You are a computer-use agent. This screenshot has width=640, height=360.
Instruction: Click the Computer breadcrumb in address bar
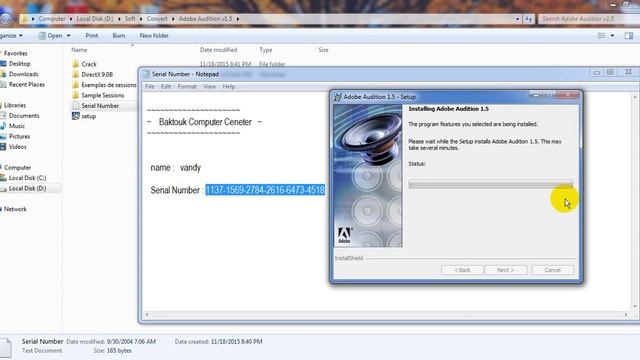pyautogui.click(x=52, y=19)
